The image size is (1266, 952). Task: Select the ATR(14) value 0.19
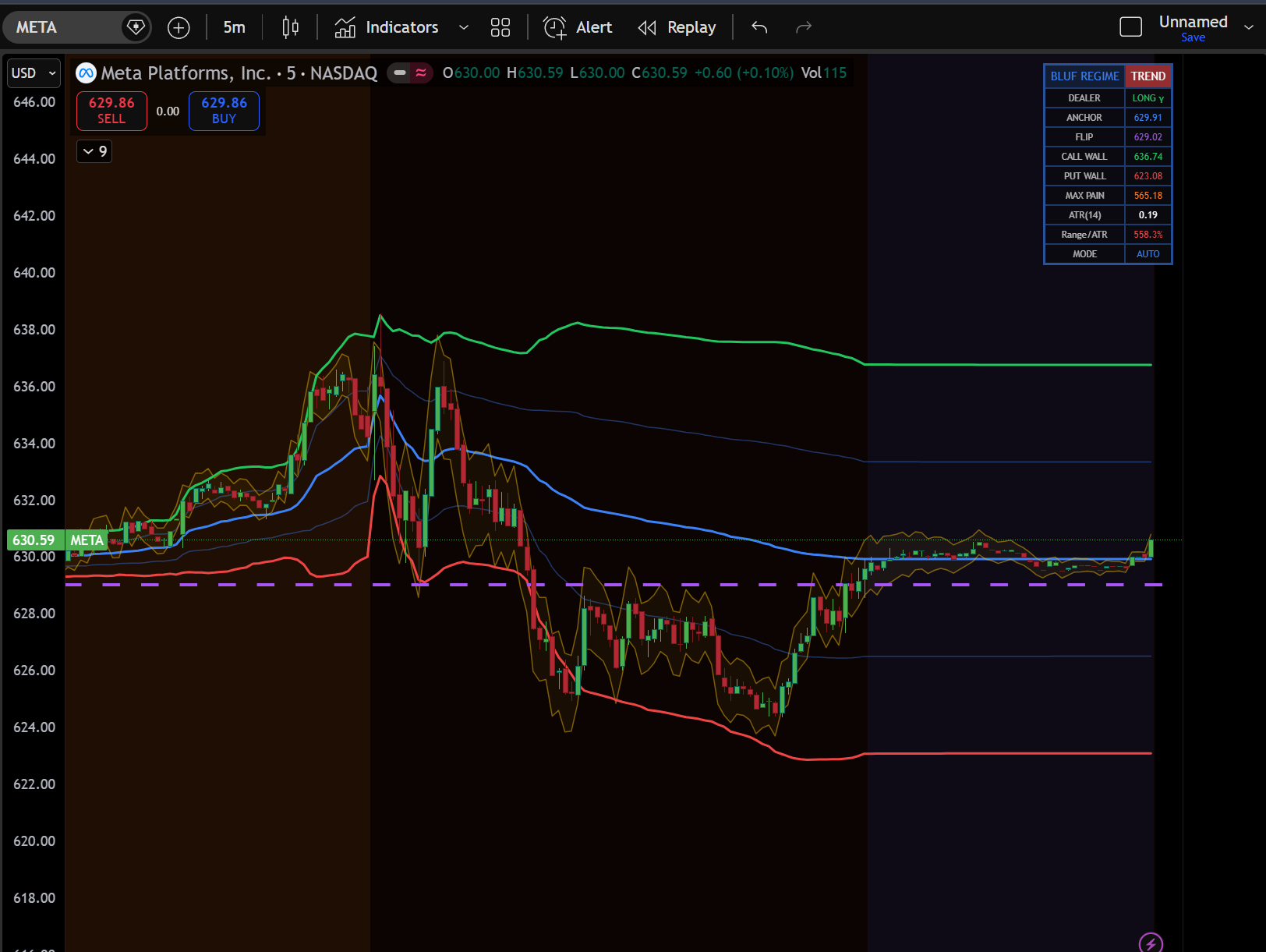point(1148,215)
